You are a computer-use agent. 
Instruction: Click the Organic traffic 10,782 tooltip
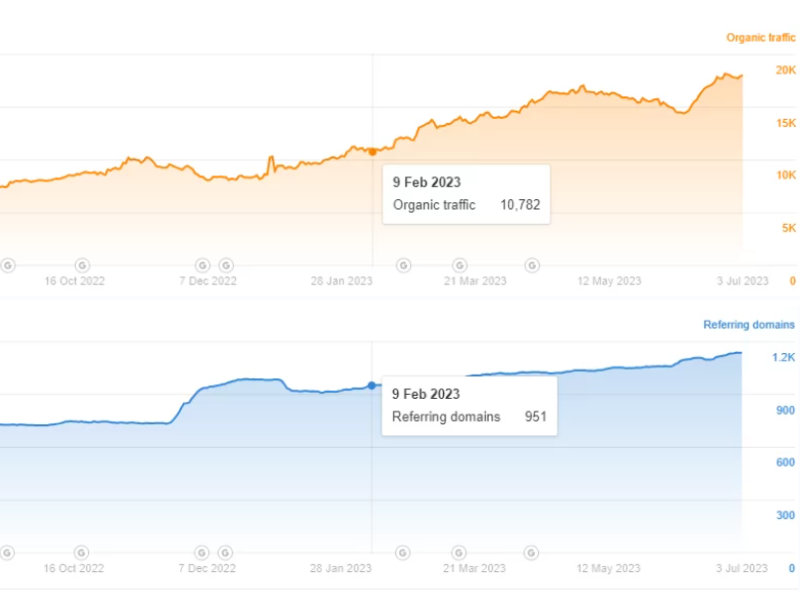[x=466, y=194]
